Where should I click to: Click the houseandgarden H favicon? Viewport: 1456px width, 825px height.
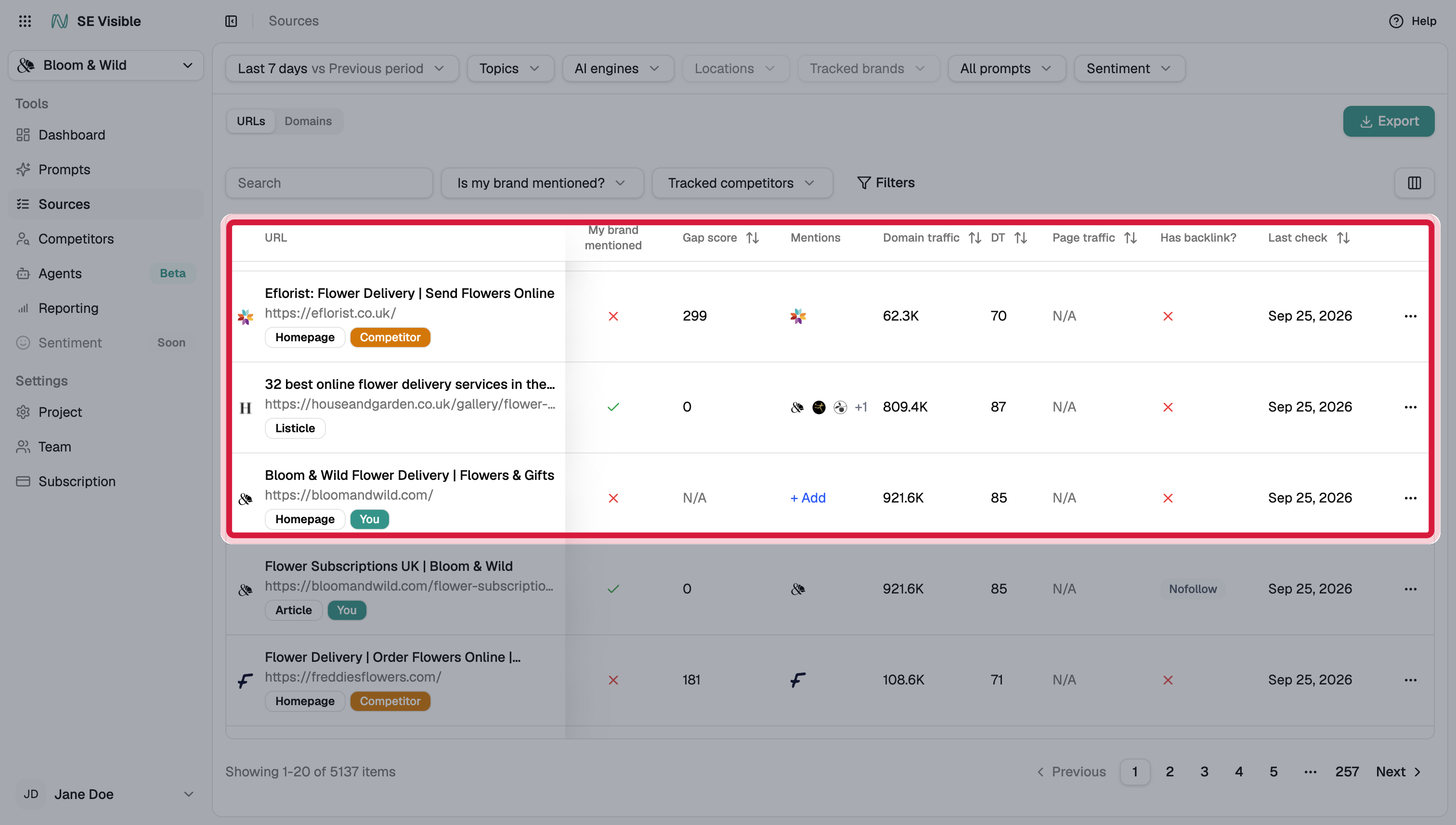click(x=246, y=407)
